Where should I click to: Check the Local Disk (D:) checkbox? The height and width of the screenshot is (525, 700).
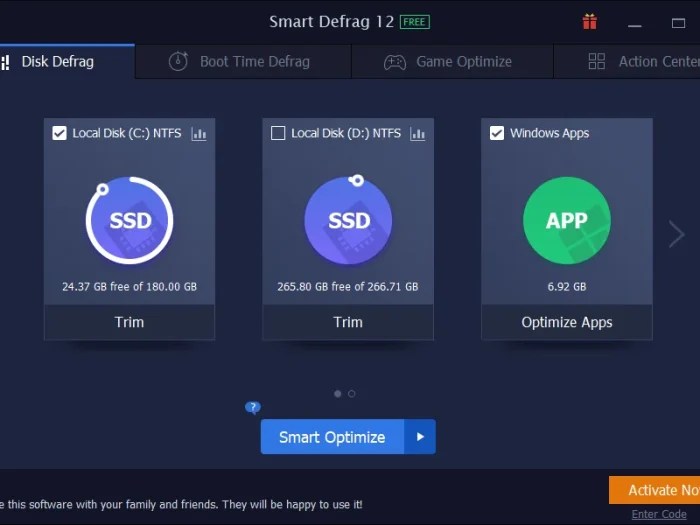pos(278,133)
